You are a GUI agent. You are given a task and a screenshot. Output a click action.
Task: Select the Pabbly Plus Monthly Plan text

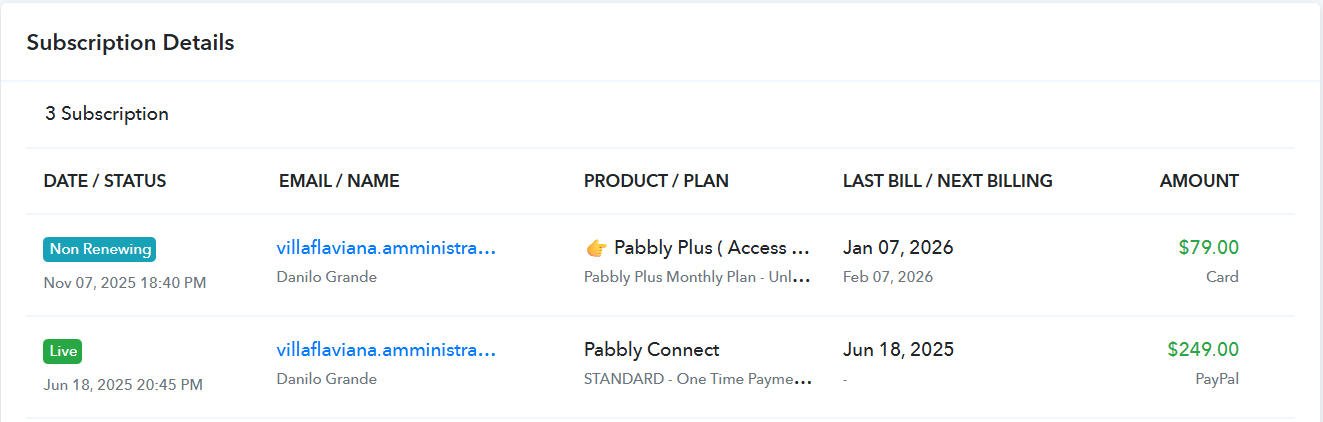point(696,277)
